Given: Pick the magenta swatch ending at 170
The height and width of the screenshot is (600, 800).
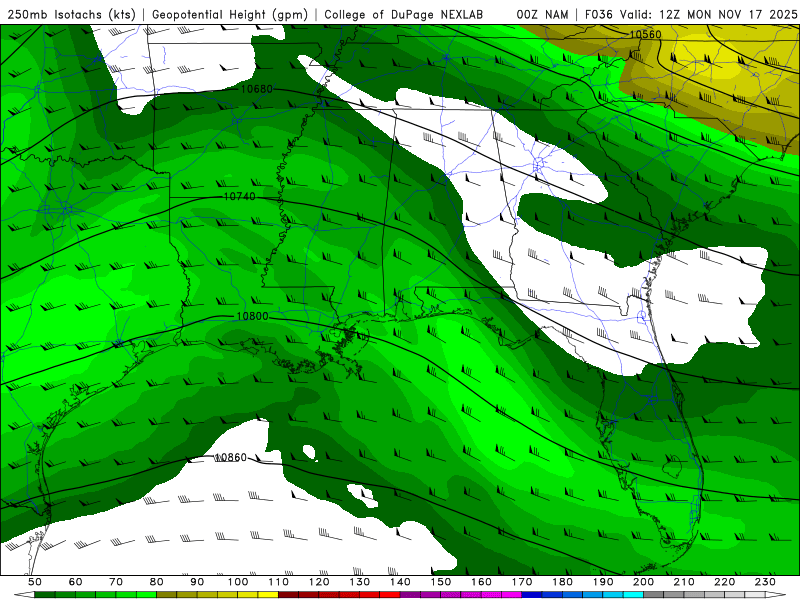Looking at the screenshot, I should tap(511, 595).
